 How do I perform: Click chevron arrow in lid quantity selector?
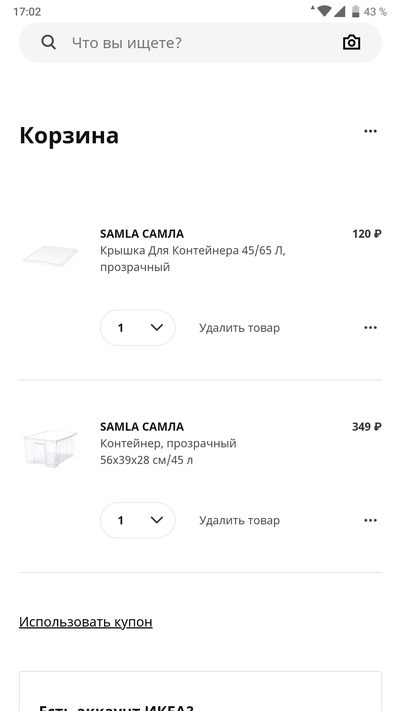[156, 327]
